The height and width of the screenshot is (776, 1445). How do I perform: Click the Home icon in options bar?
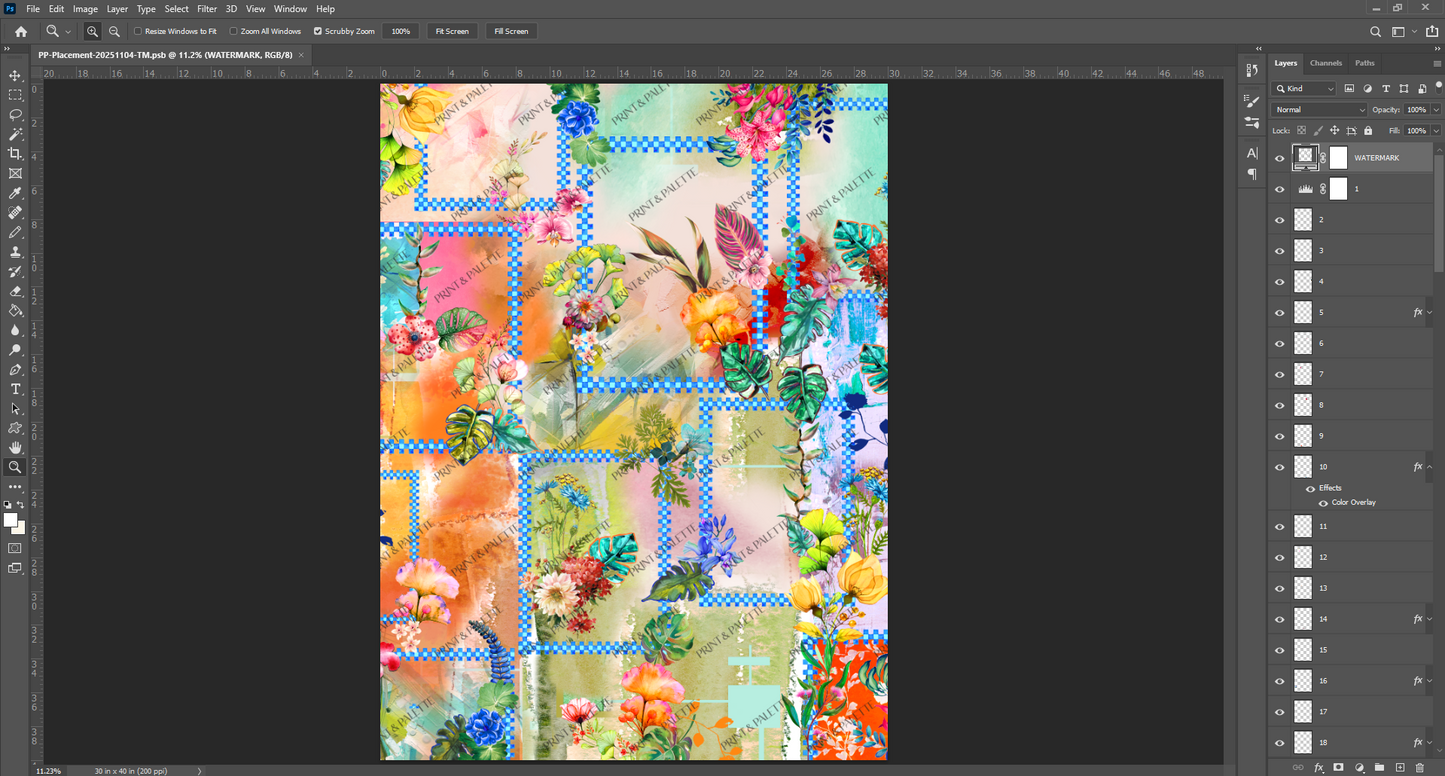pos(20,31)
